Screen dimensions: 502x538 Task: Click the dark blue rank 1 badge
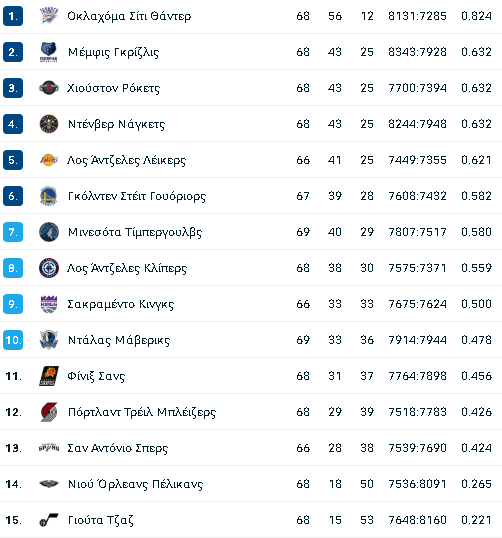[x=13, y=16]
